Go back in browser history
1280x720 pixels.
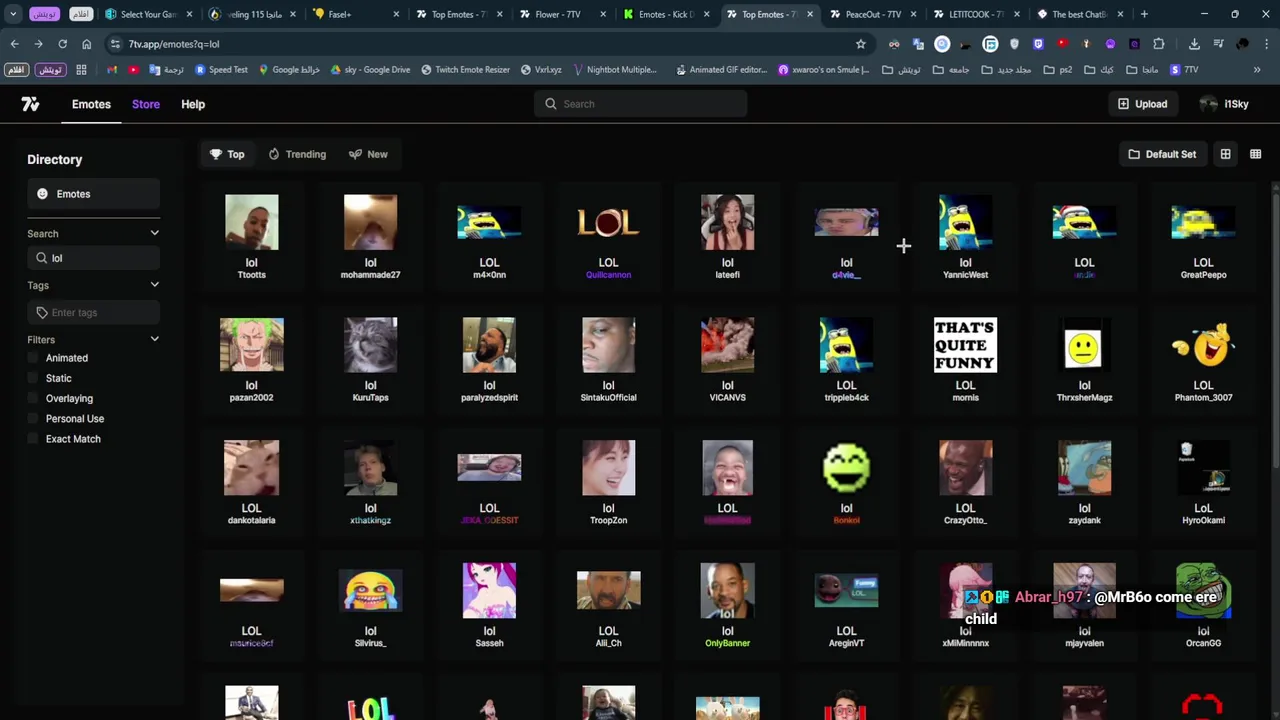coord(14,44)
